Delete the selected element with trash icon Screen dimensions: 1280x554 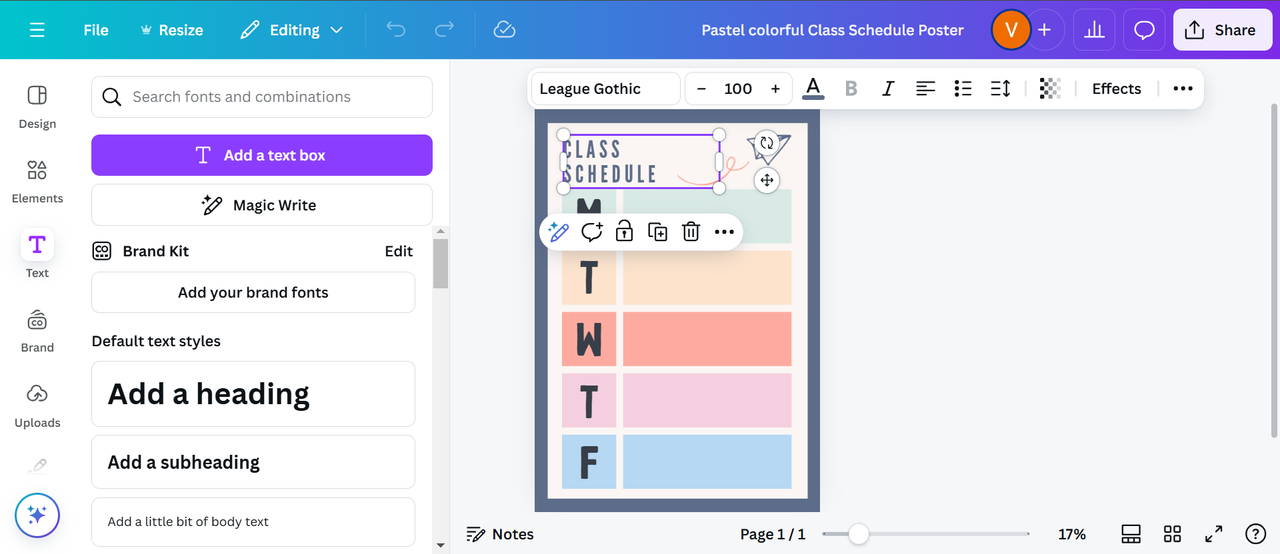(690, 232)
